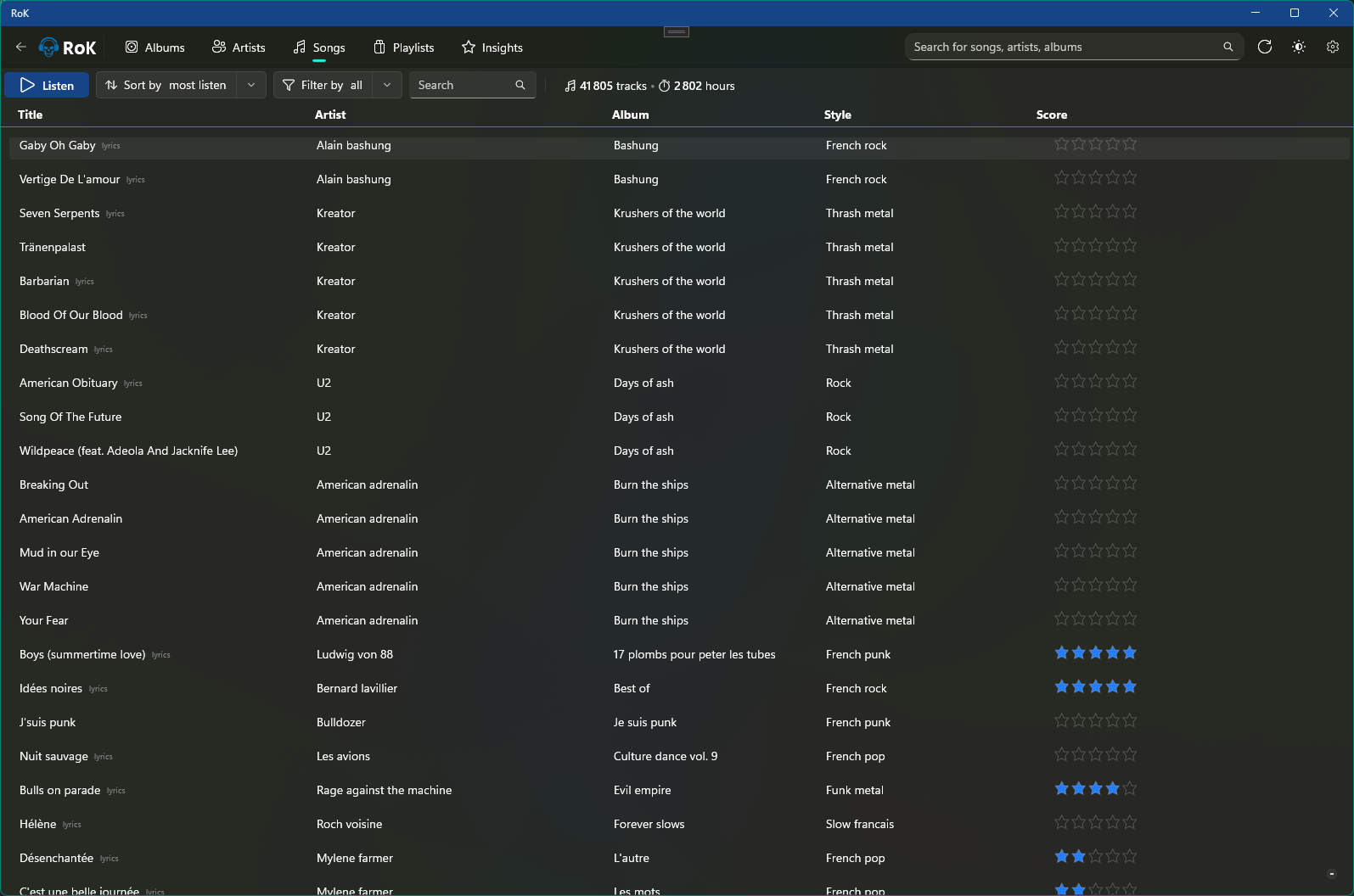This screenshot has width=1354, height=896.
Task: Expand the Sort by dropdown arrow
Action: point(251,86)
